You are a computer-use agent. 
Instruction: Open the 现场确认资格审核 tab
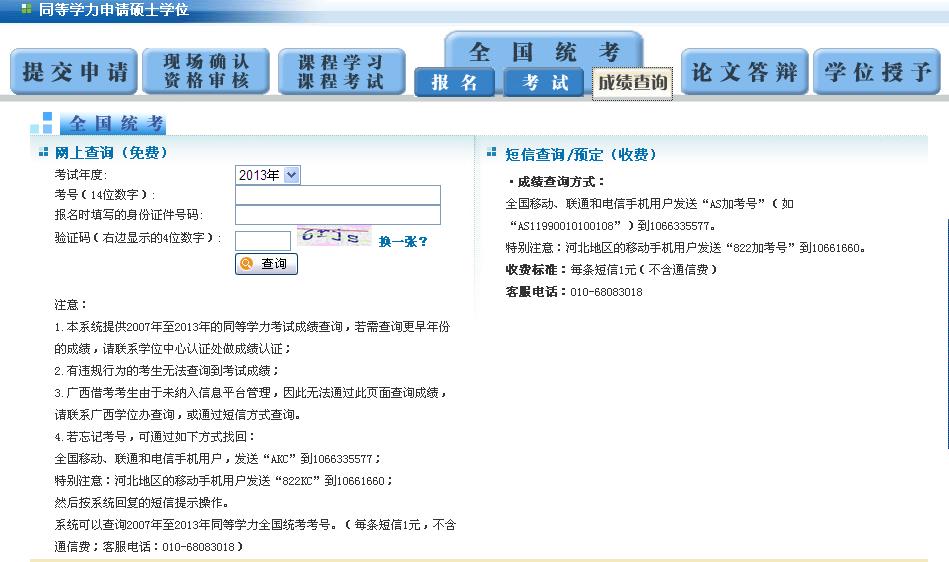205,72
